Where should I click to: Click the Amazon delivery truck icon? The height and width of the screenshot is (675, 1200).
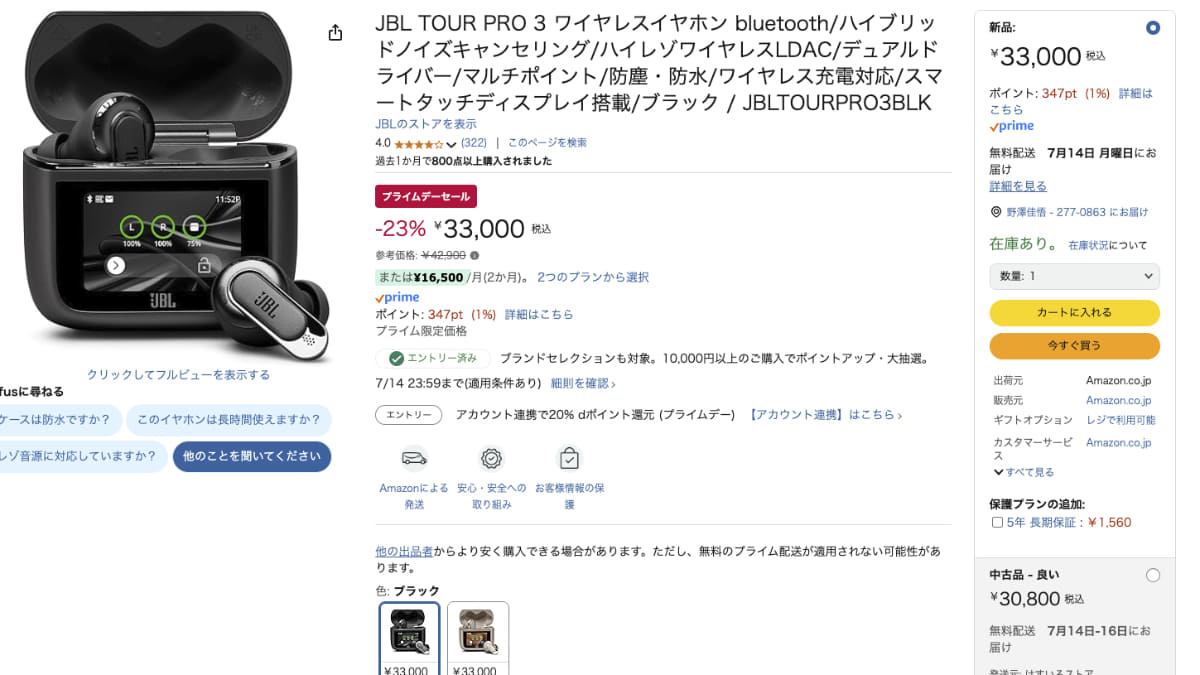pyautogui.click(x=414, y=458)
